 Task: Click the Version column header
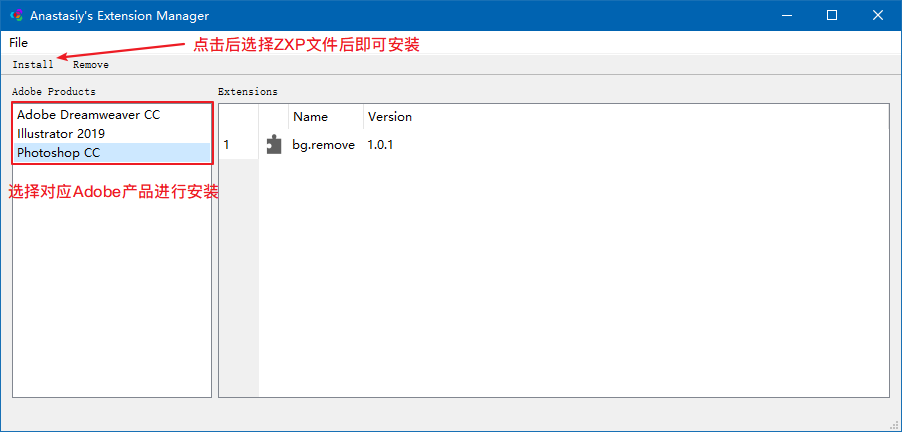tap(390, 117)
